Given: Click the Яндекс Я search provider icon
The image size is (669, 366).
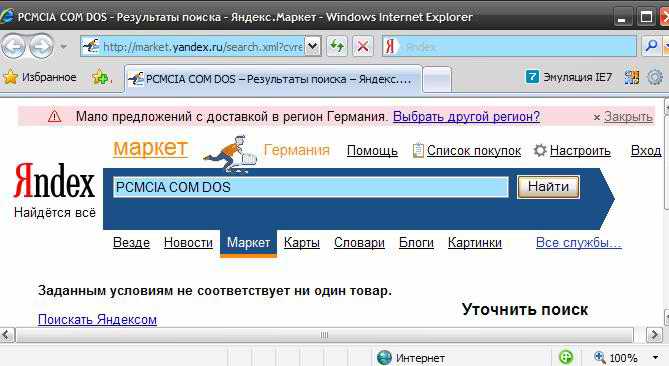Looking at the screenshot, I should (390, 46).
